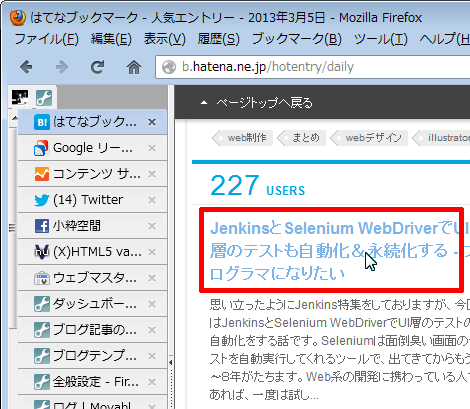Image resolution: width=470 pixels, height=409 pixels.
Task: Click the tab sidebar scroll-up arrow
Action: (14, 118)
